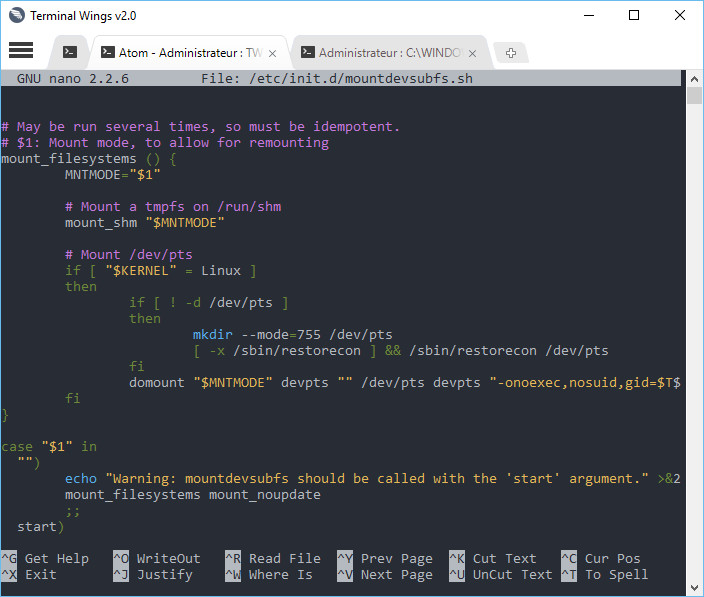Click the echo "Warning: mountdevsubfs line

[373, 479]
